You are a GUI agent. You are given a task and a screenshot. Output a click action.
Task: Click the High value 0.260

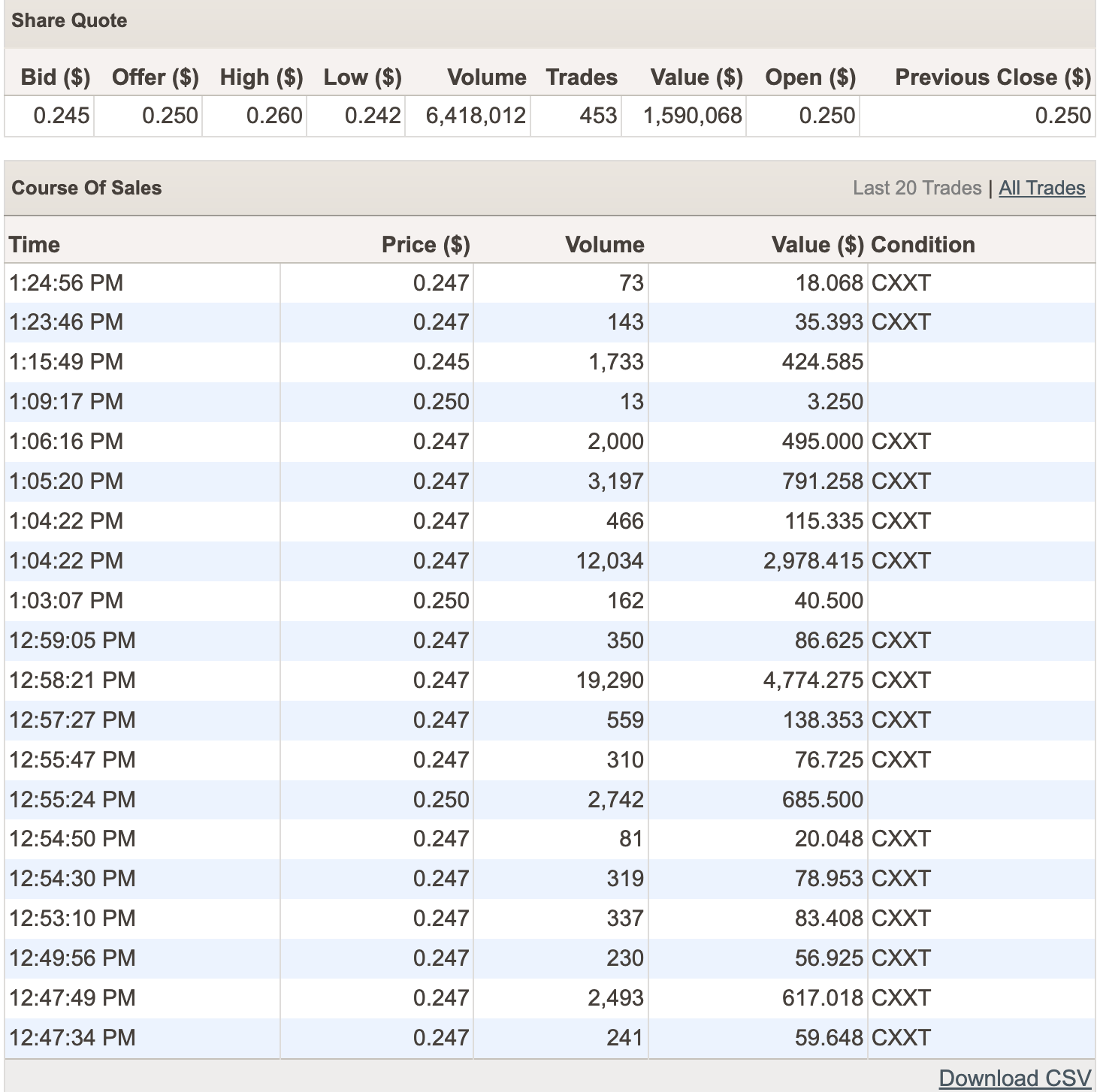pos(274,116)
